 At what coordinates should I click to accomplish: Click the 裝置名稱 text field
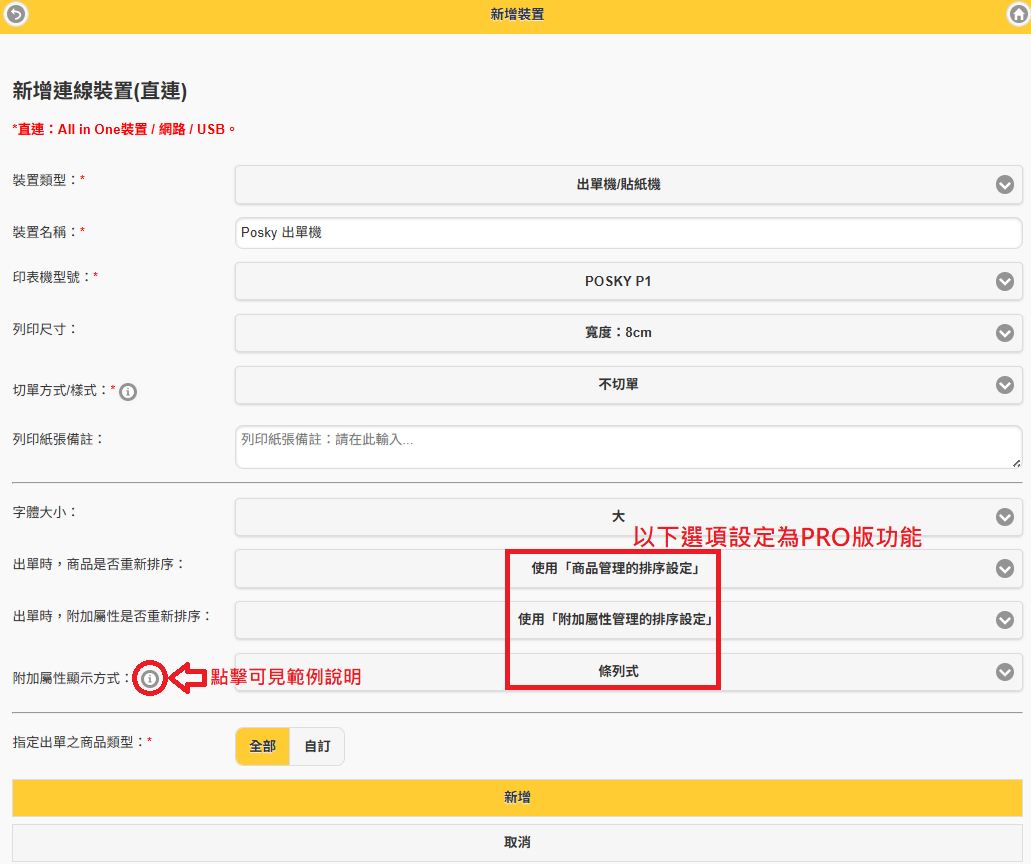point(628,233)
